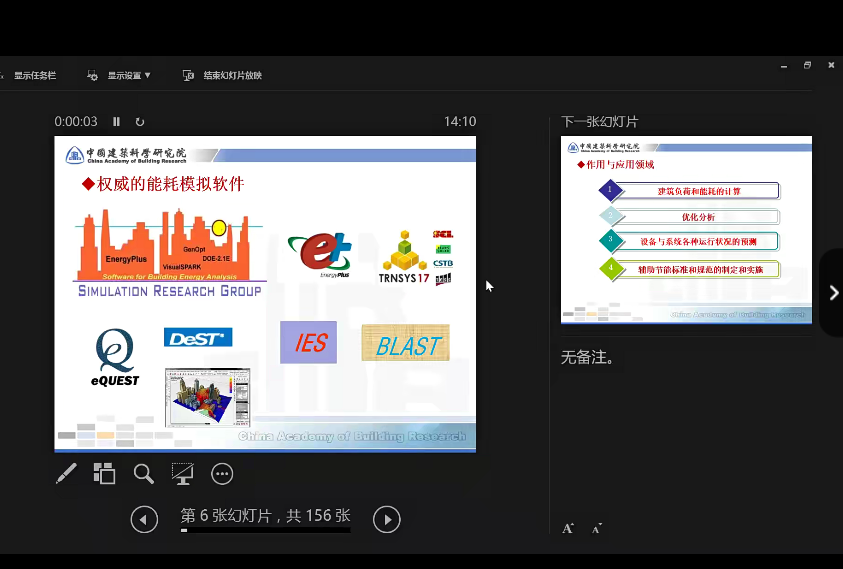The height and width of the screenshot is (569, 843).
Task: Click the EnergyPlus e+ logo
Action: click(x=320, y=255)
